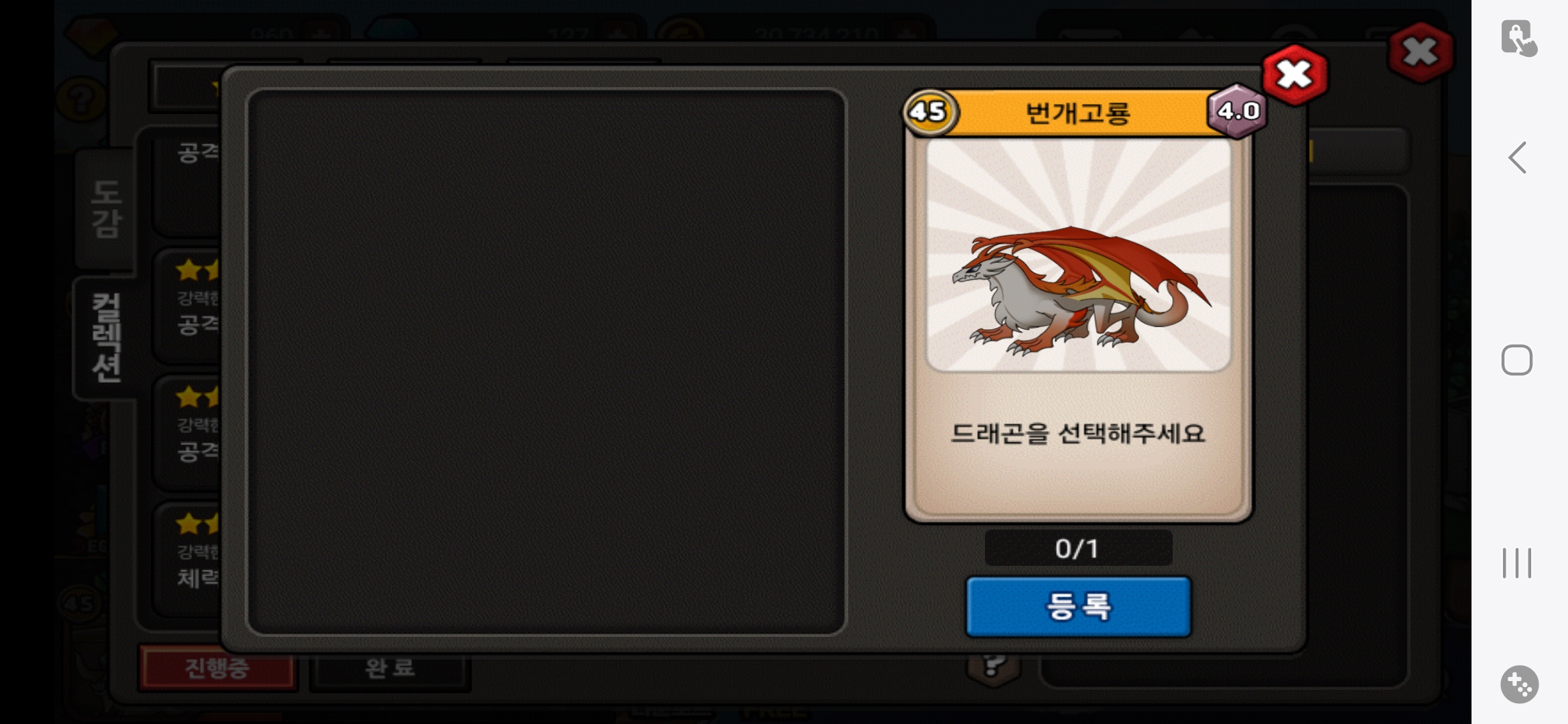The height and width of the screenshot is (724, 1568).
Task: Tap the Android home button
Action: tap(1517, 360)
